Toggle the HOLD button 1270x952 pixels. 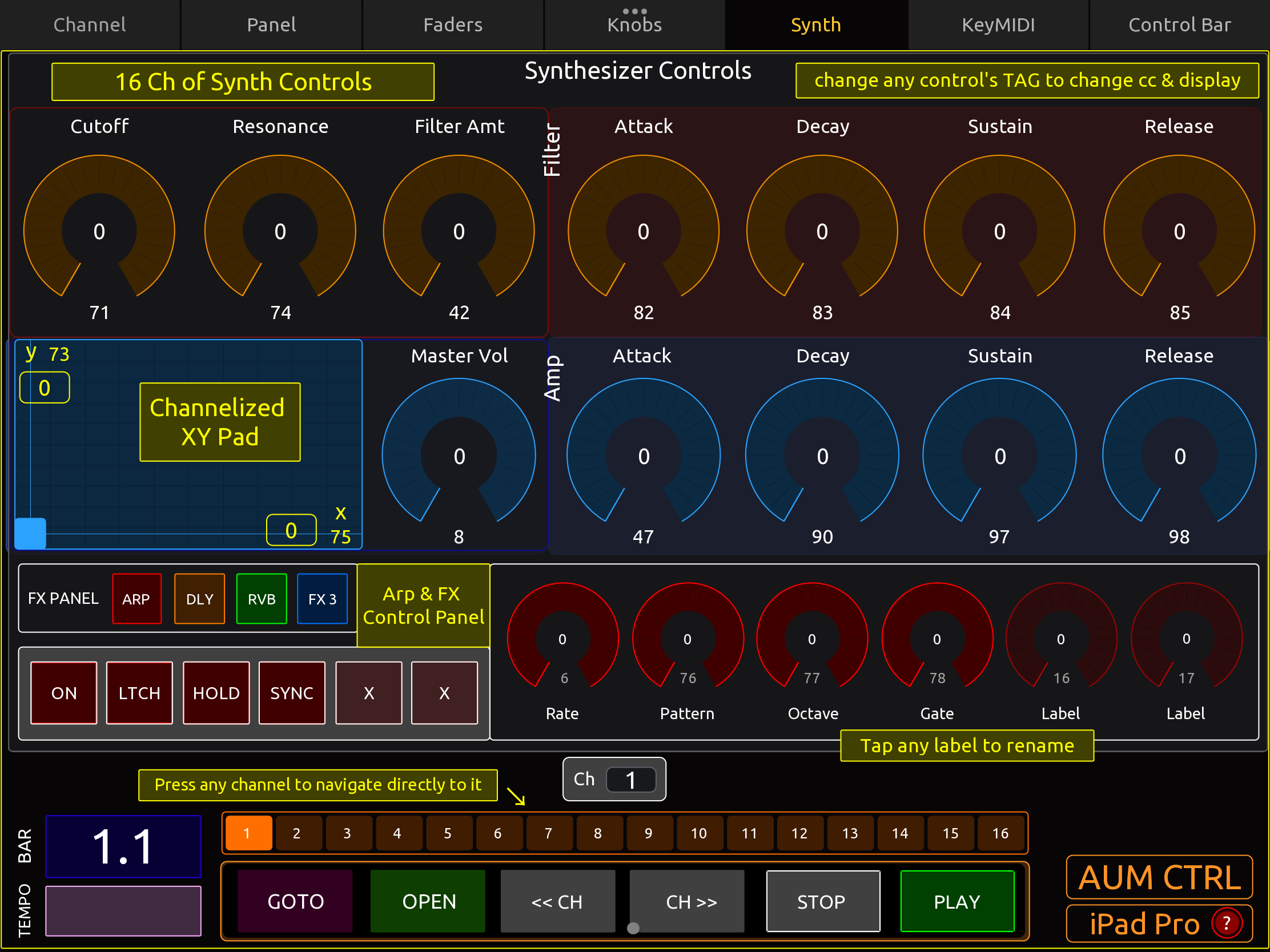point(216,693)
